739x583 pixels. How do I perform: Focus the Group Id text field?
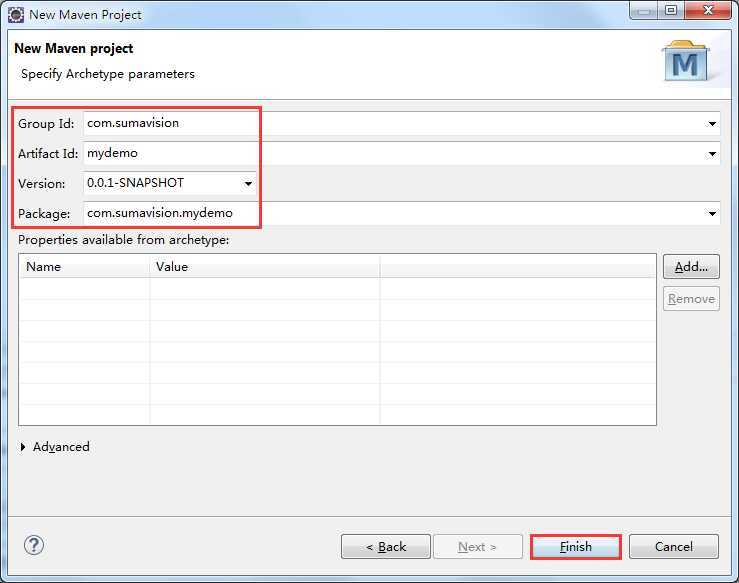tap(401, 123)
